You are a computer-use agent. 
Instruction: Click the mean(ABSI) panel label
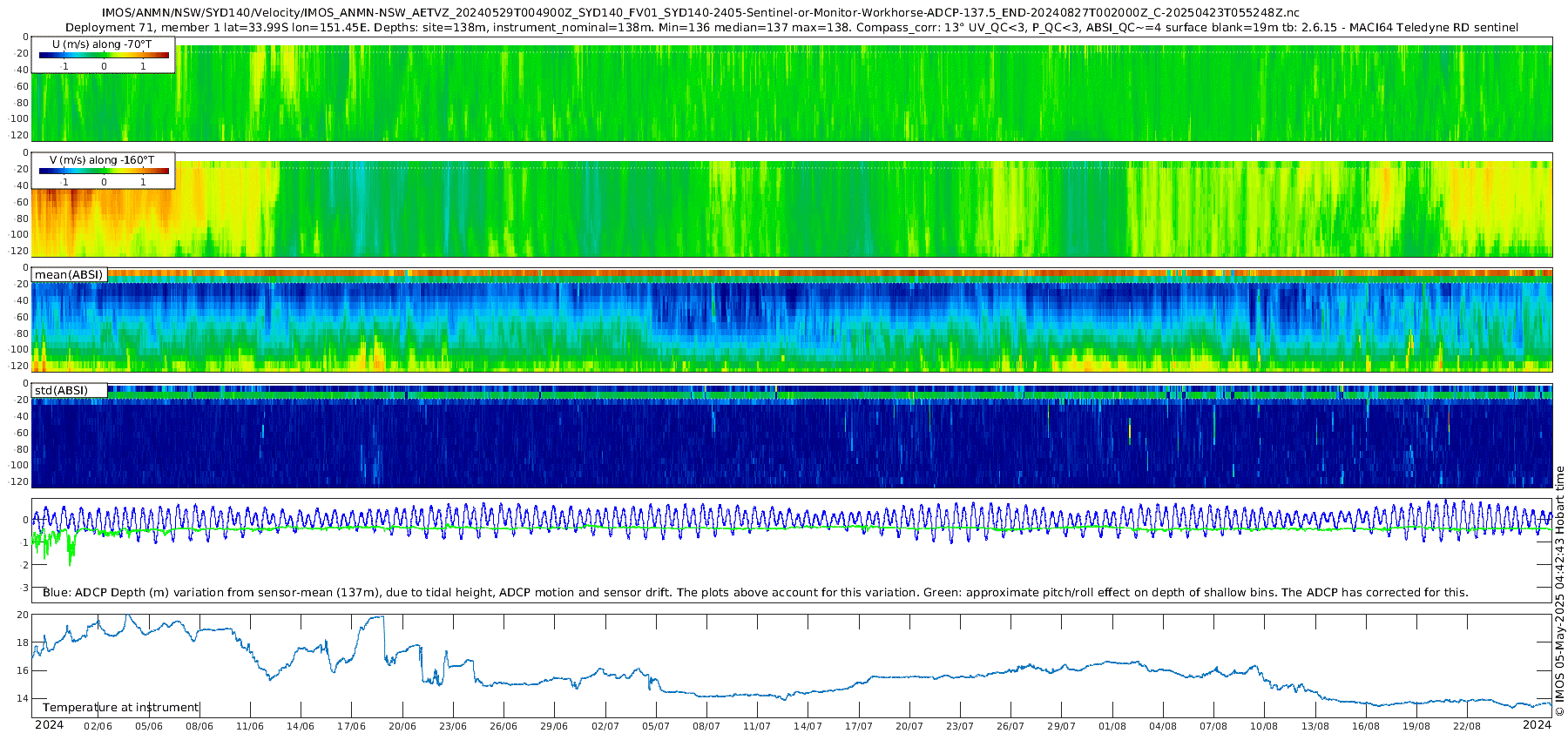coord(69,275)
